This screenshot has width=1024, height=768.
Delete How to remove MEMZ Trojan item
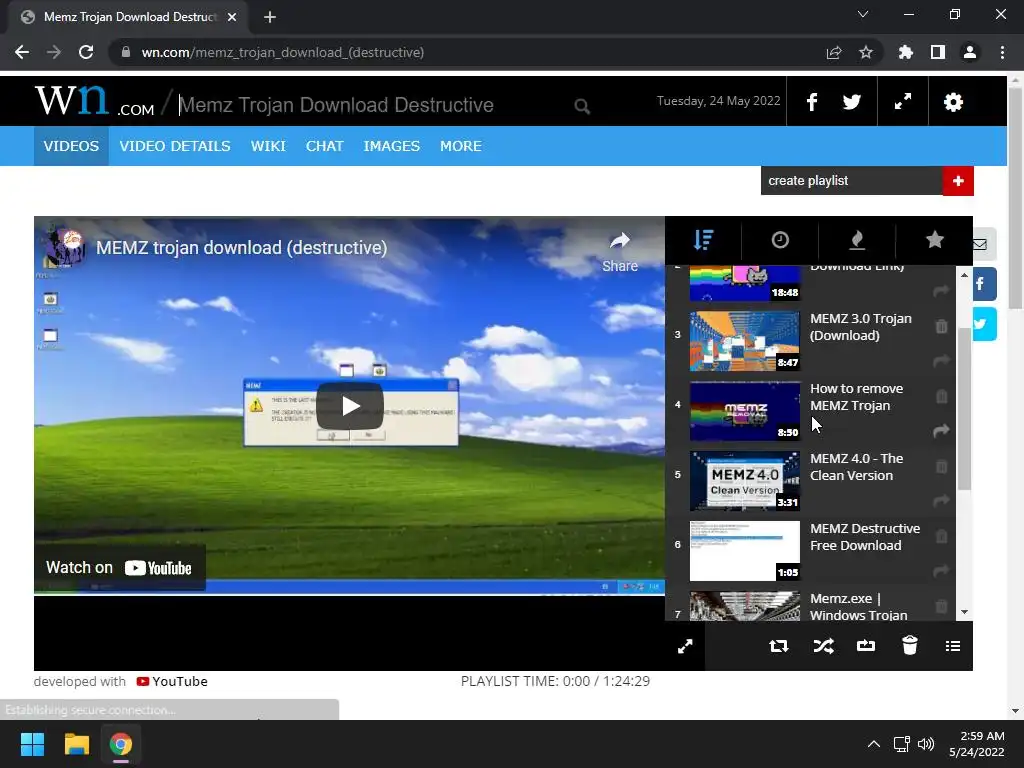click(941, 396)
